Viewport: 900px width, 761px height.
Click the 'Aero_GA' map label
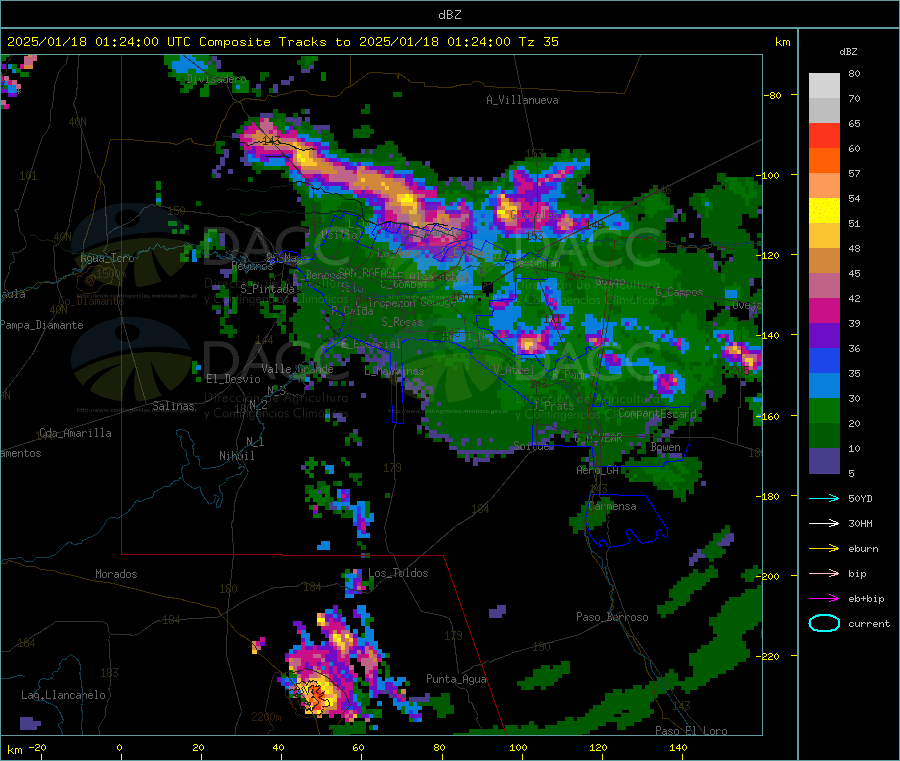pos(598,470)
